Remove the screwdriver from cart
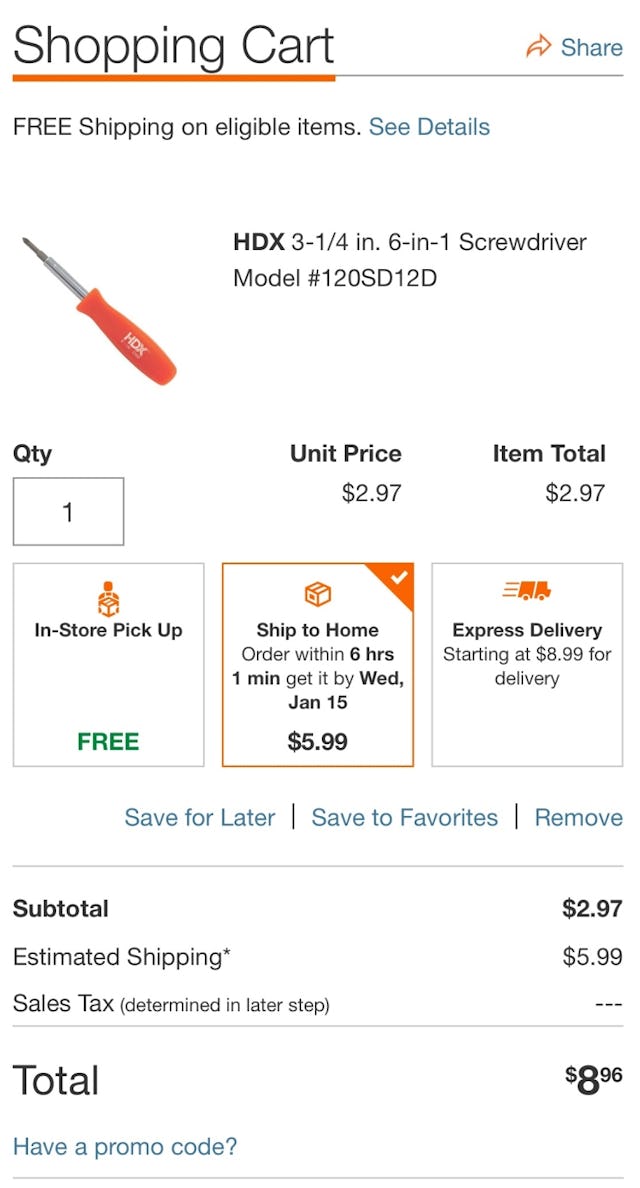This screenshot has height=1188, width=640. [x=579, y=817]
